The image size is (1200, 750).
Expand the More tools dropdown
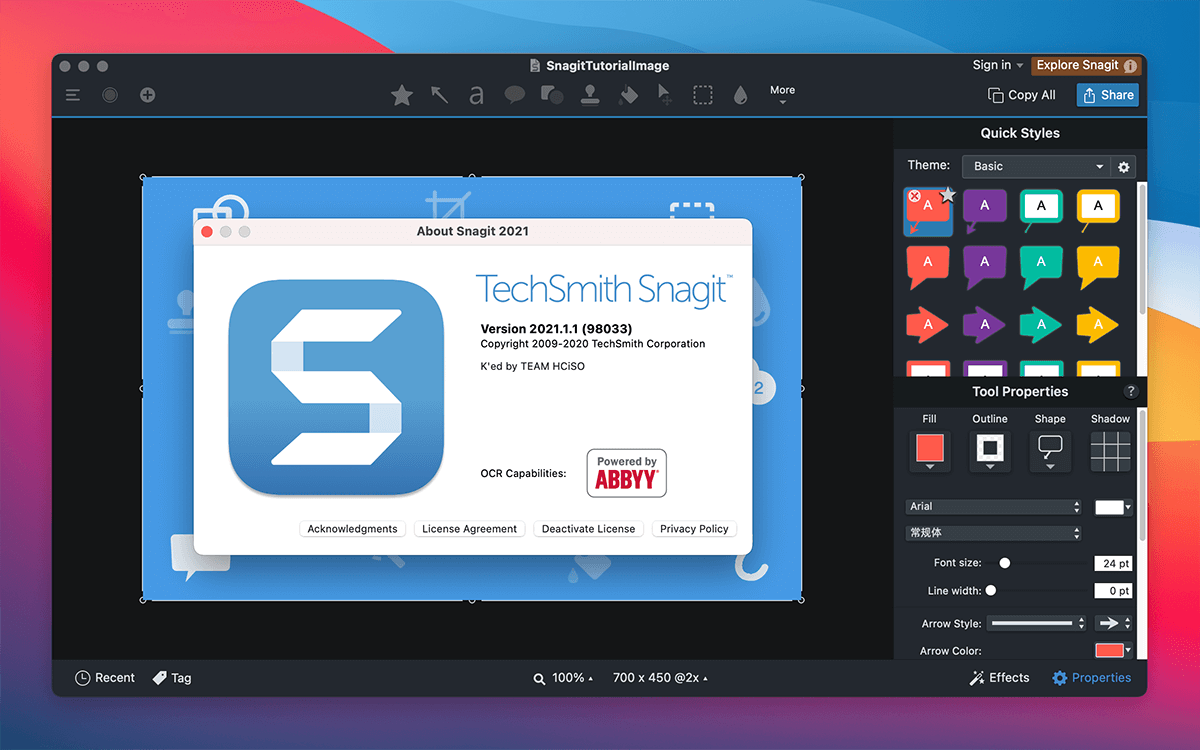coord(782,94)
